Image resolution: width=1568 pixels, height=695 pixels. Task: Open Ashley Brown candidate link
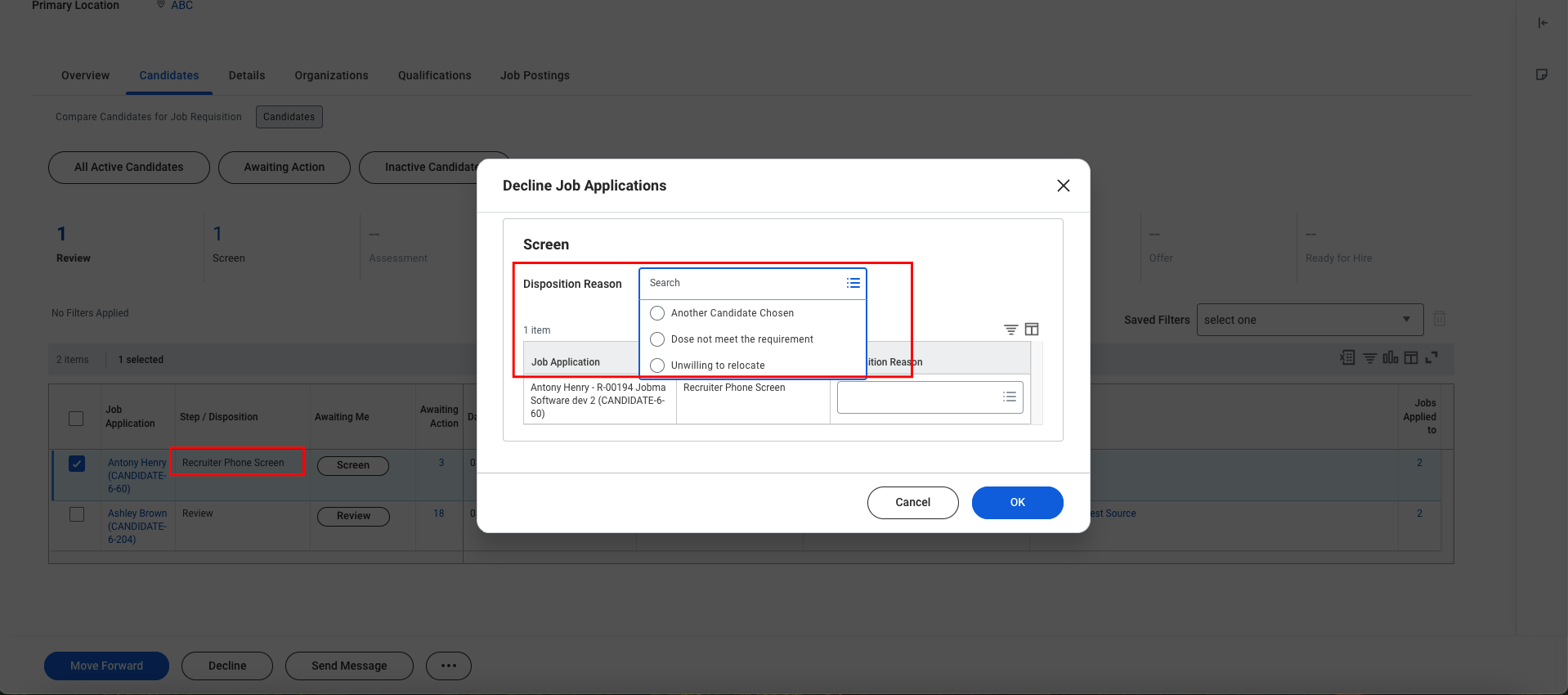coord(137,527)
